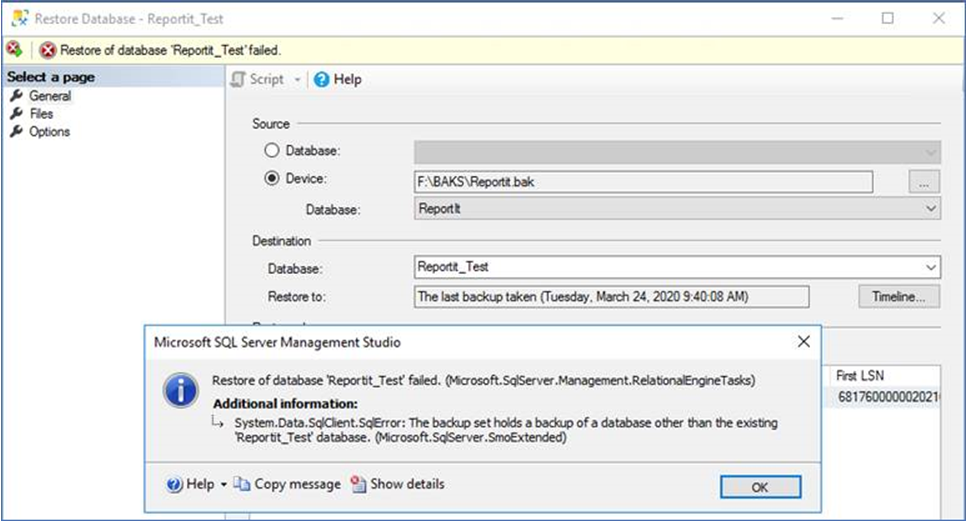Image resolution: width=968 pixels, height=523 pixels.
Task: Open the Options page
Action: [x=49, y=132]
